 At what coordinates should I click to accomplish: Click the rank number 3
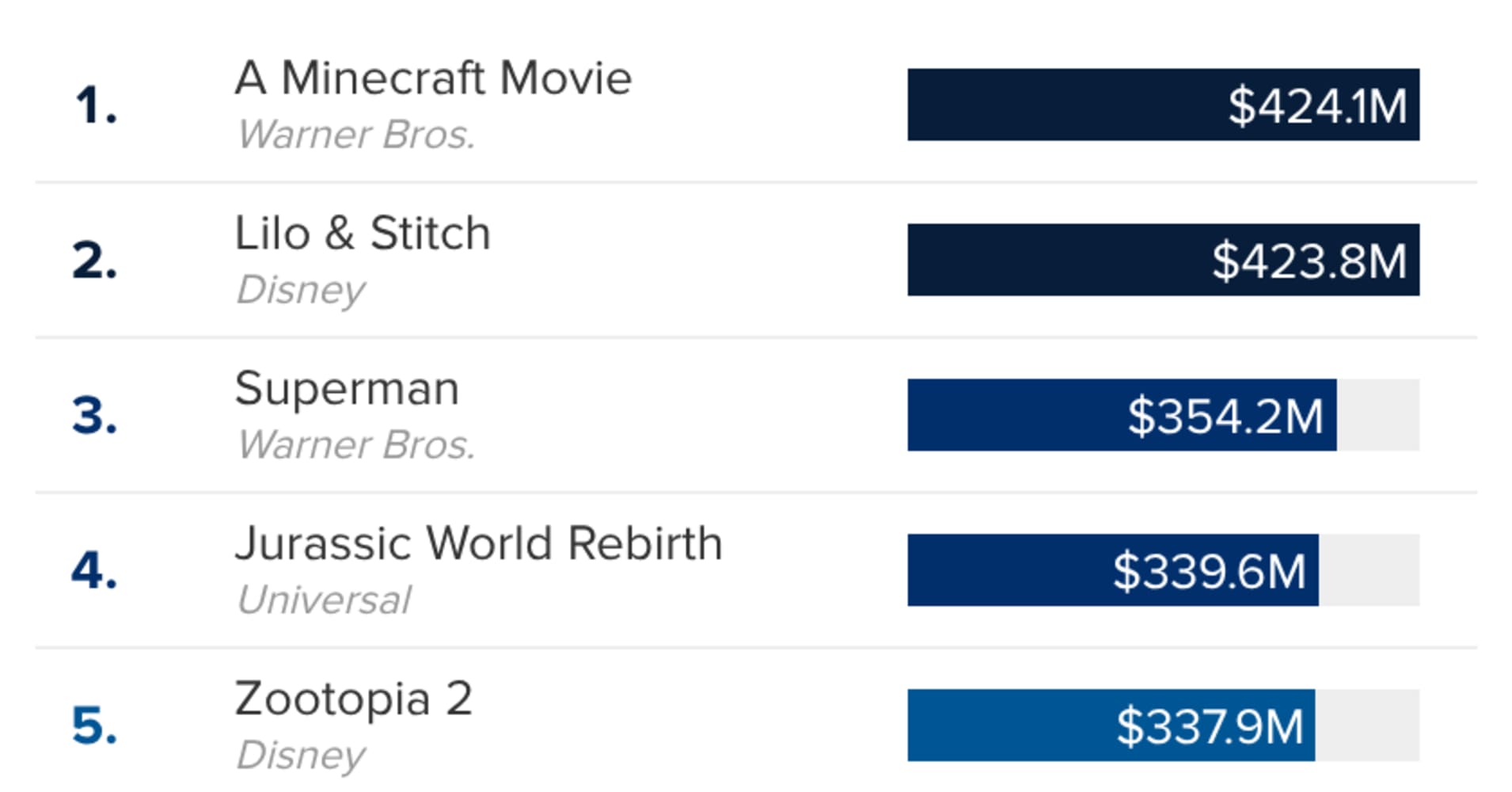94,416
